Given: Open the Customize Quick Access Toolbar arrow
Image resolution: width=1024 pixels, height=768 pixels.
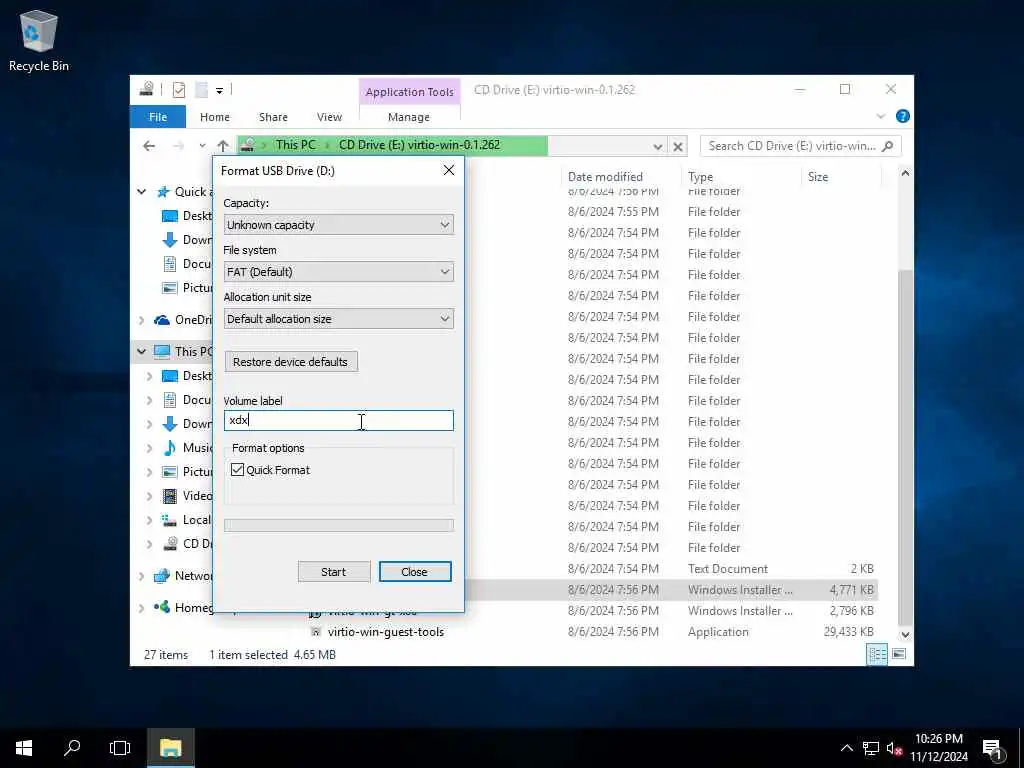Looking at the screenshot, I should click(x=219, y=90).
